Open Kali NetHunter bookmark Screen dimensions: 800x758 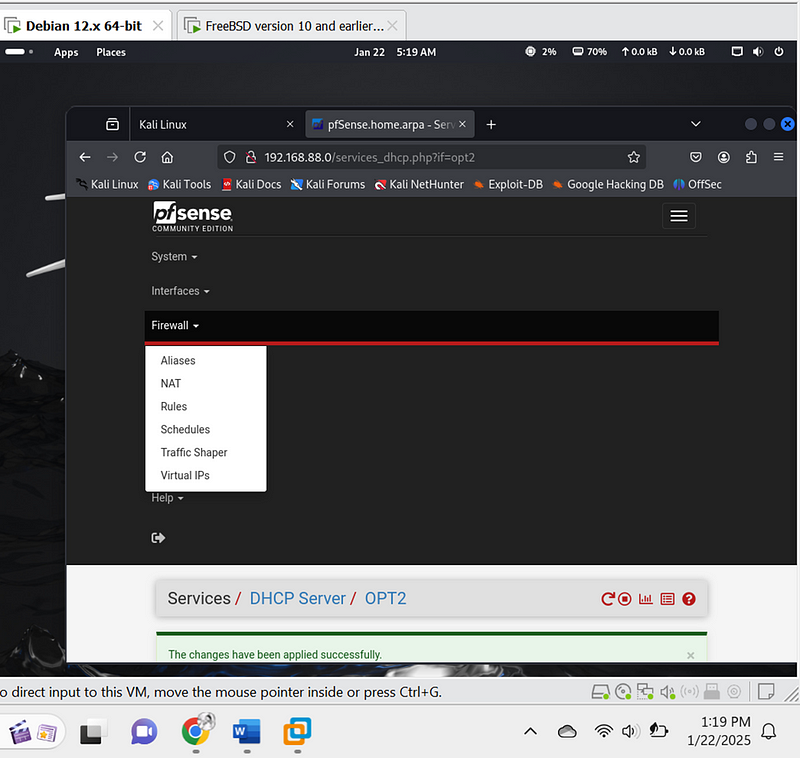point(419,185)
